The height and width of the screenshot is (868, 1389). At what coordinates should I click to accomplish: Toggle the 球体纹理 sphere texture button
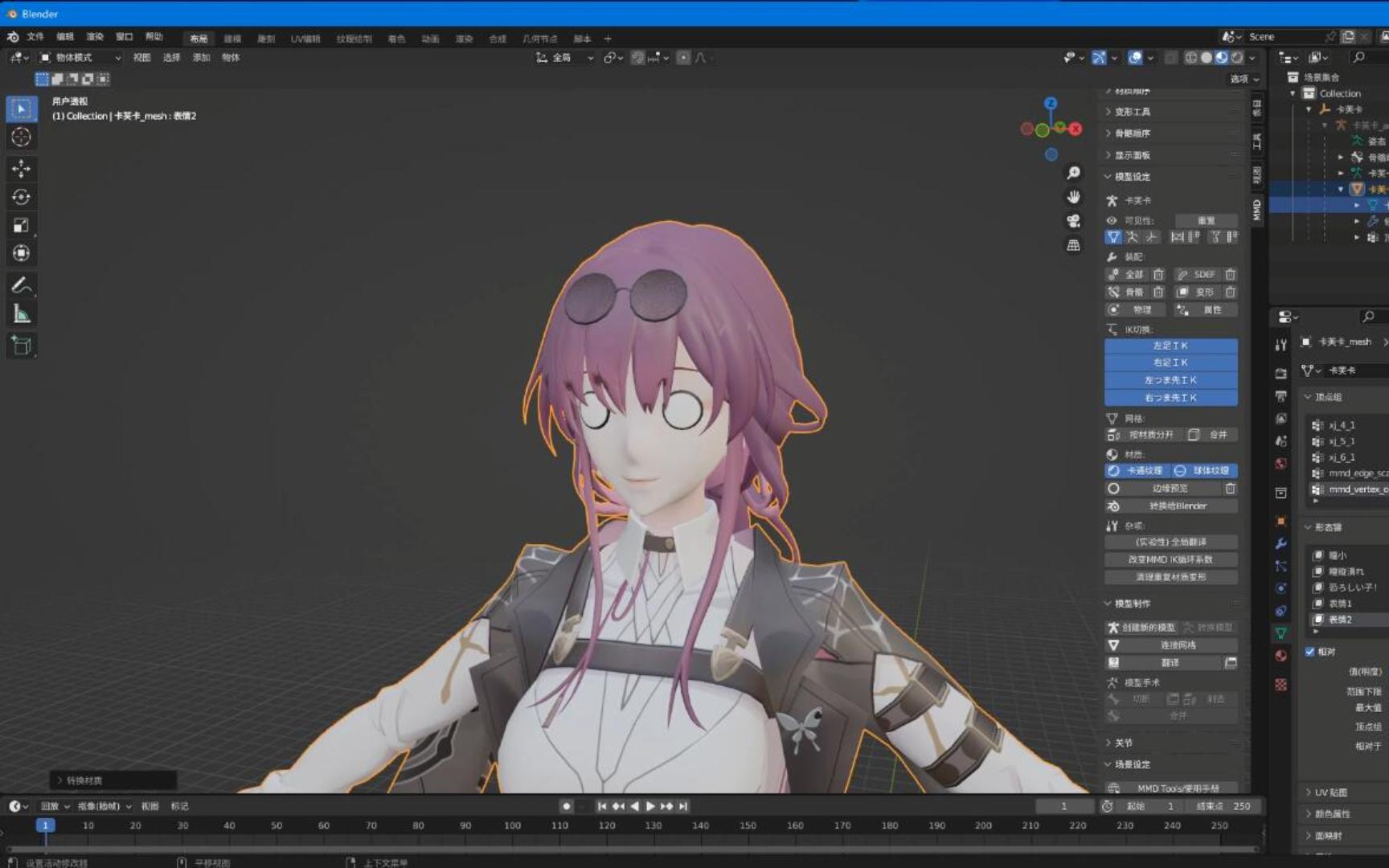coord(1203,471)
